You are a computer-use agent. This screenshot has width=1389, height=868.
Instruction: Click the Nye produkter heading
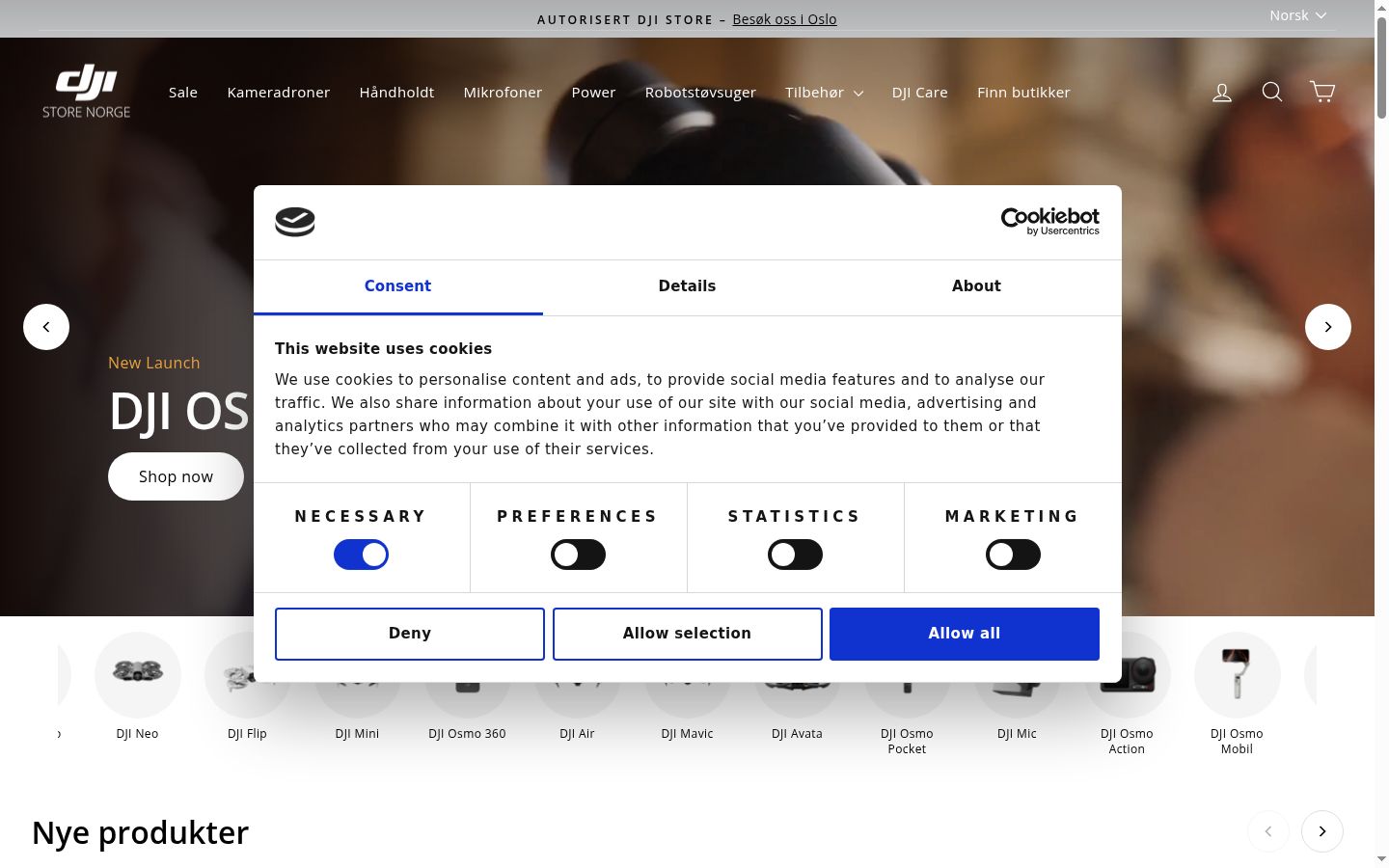(x=140, y=832)
